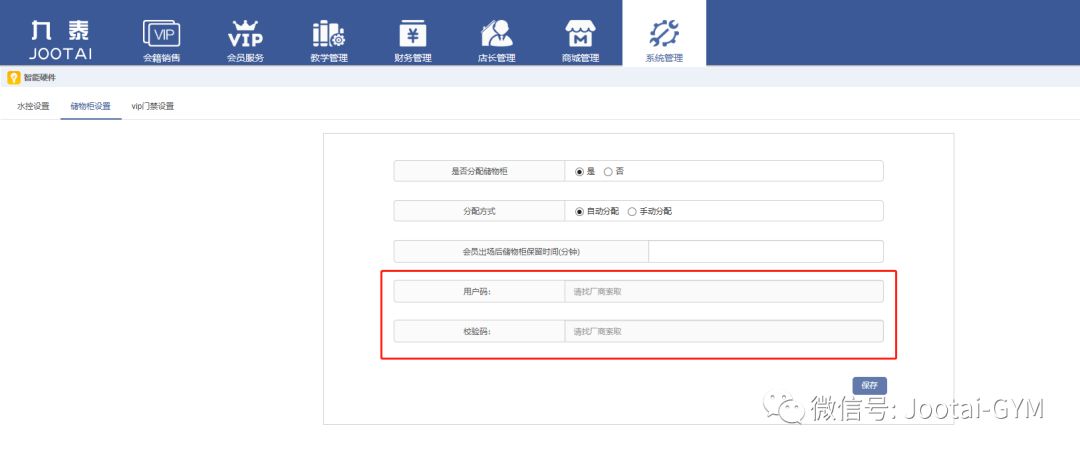Click the yellow 智能硬件 lightbulb icon
Image resolution: width=1080 pixels, height=456 pixels.
[13, 78]
